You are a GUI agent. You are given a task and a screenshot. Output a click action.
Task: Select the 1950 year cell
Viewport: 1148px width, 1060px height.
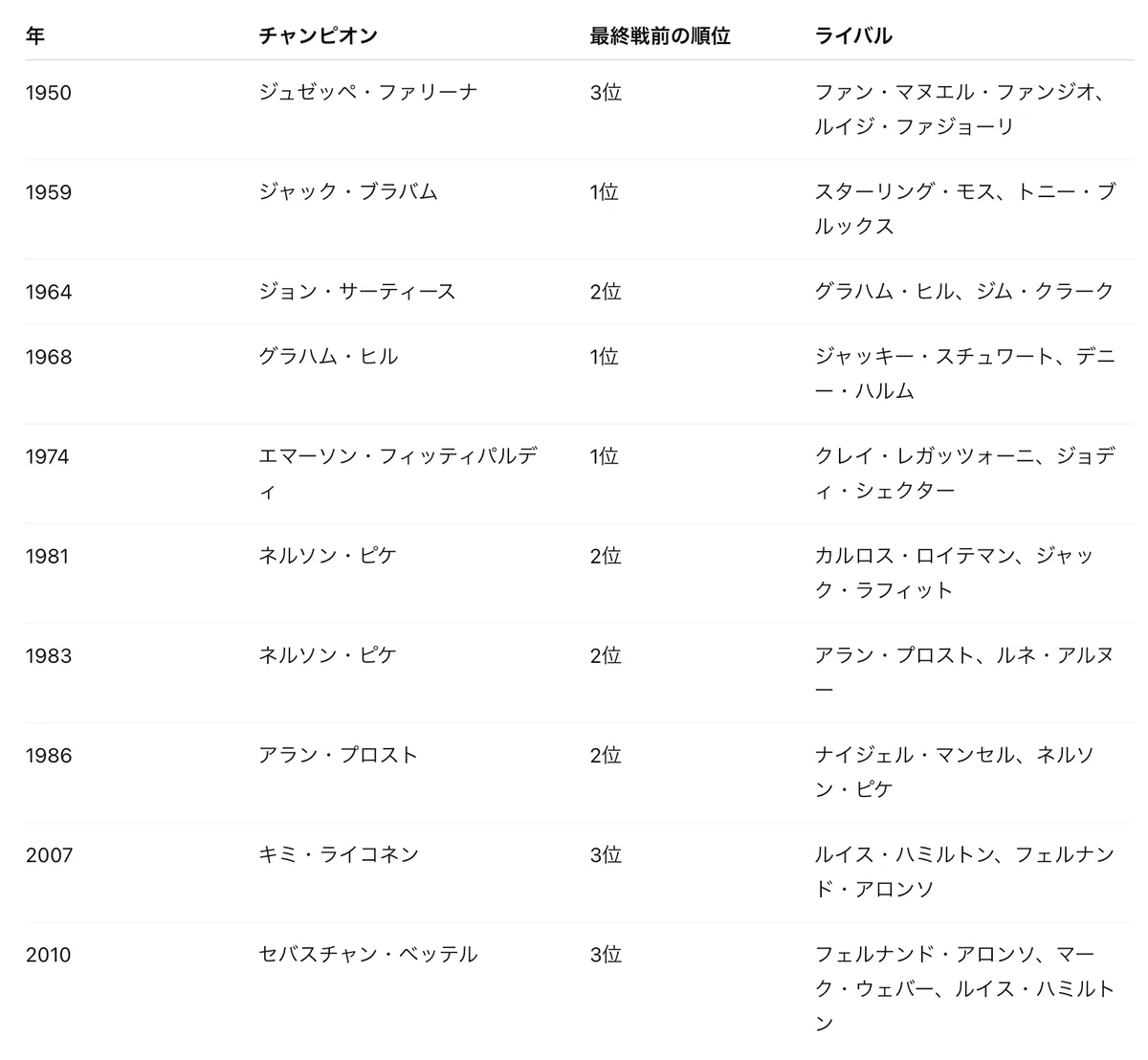click(x=49, y=93)
